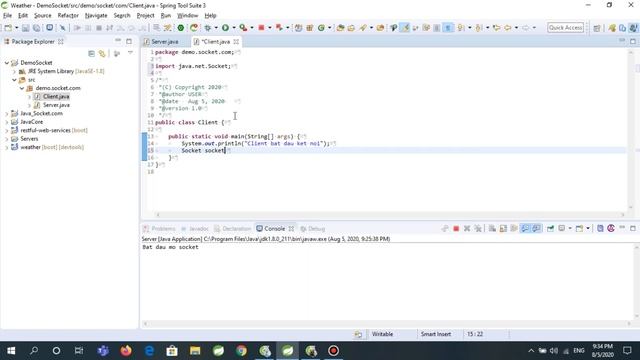640x360 pixels.
Task: Expand the Java_Socket.com project
Action: [7, 113]
